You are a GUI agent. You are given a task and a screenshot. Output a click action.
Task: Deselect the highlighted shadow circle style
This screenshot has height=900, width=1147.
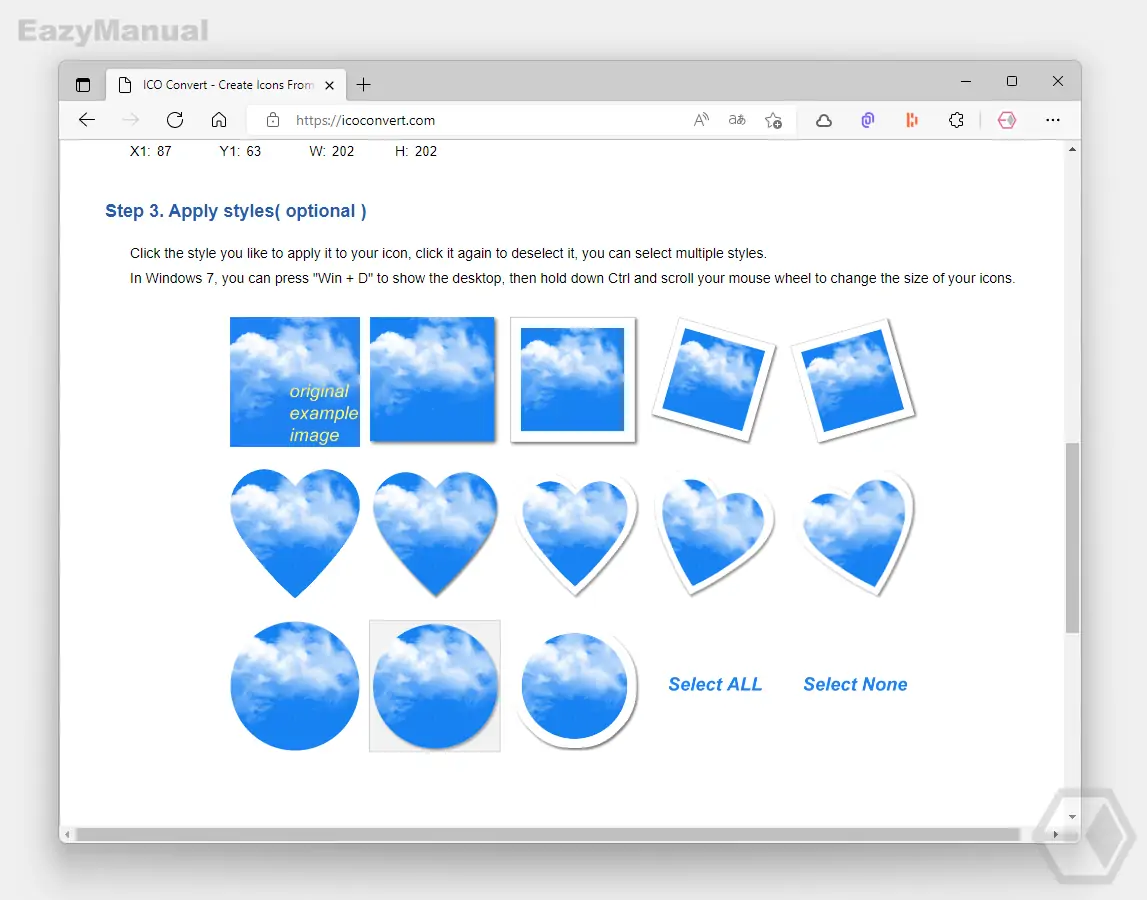435,686
